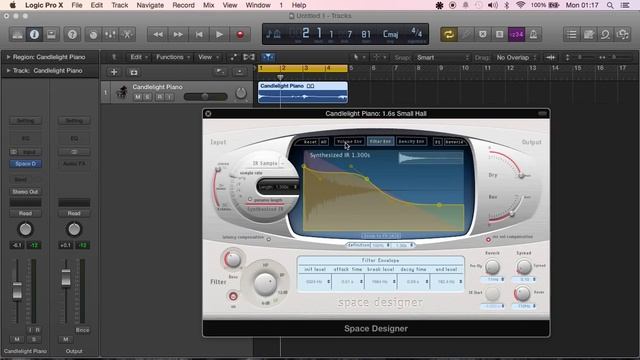The image size is (640, 360).
Task: Expand the Region: Candlelight Piano disclosure
Action: tap(8, 57)
